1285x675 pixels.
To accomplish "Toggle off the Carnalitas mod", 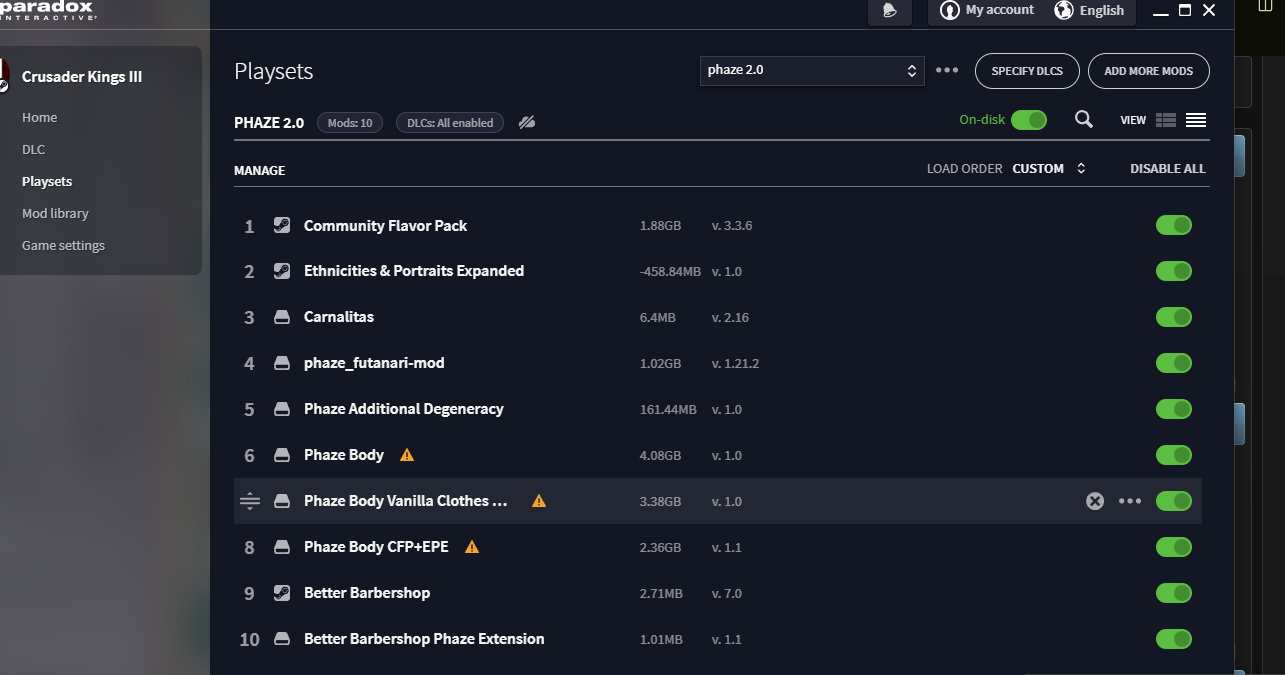I will coord(1174,317).
